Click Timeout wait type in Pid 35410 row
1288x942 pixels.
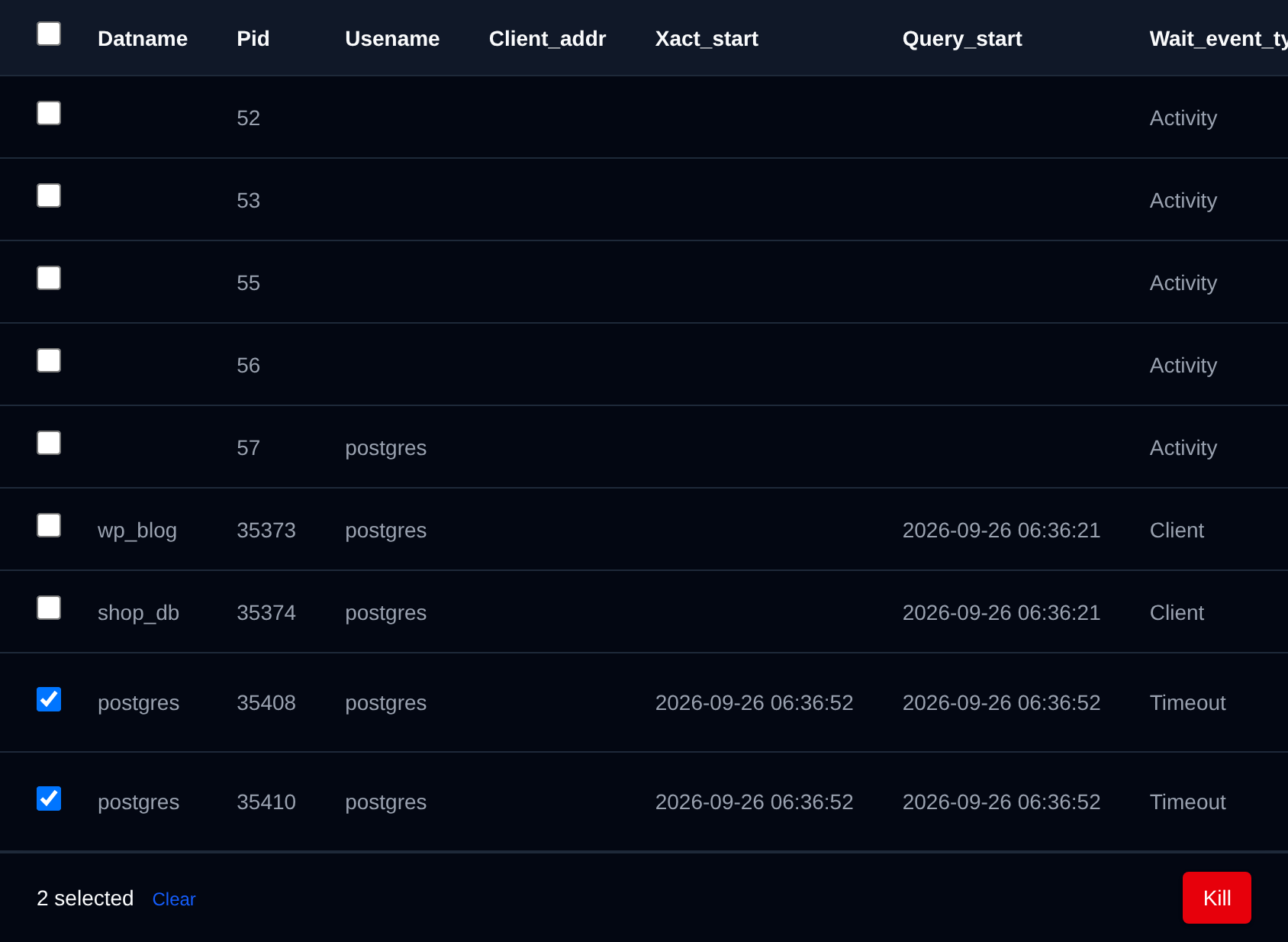[1187, 802]
